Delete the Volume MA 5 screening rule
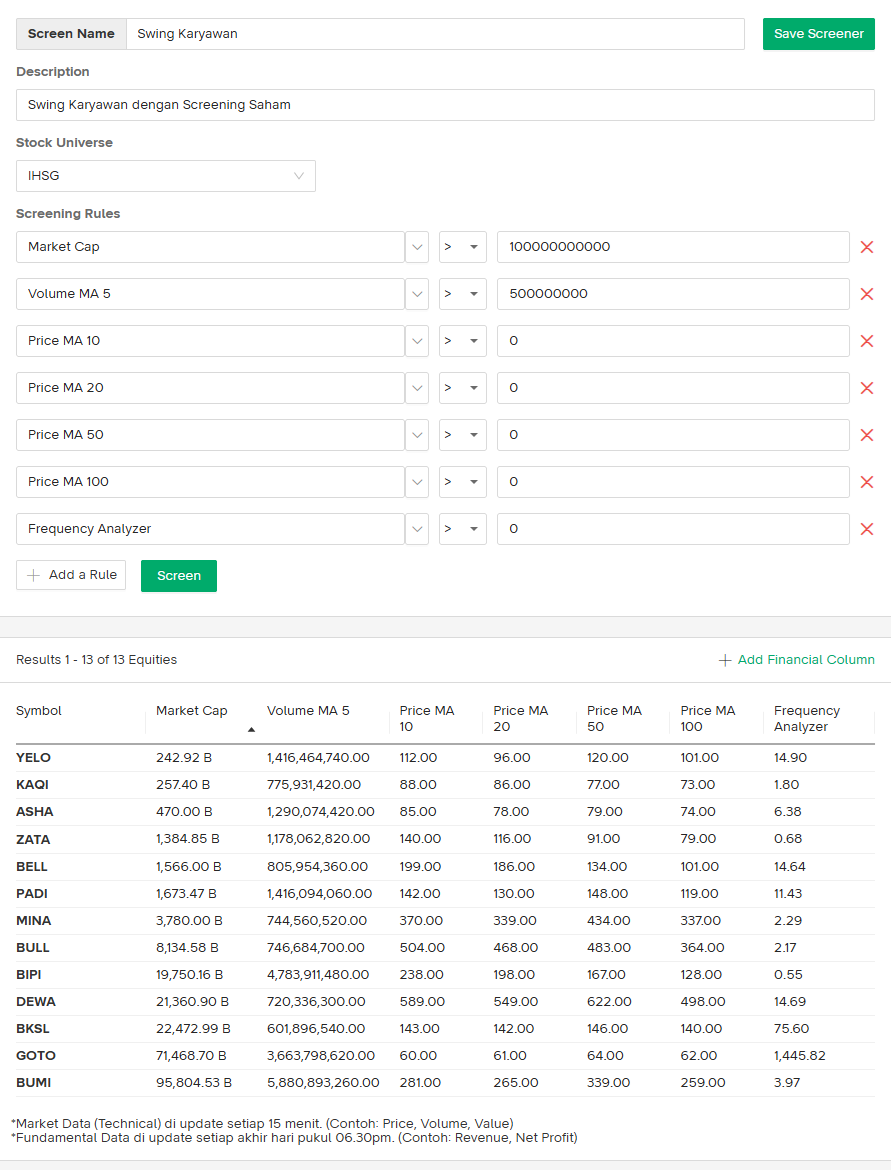Viewport: 891px width, 1170px height. click(867, 294)
